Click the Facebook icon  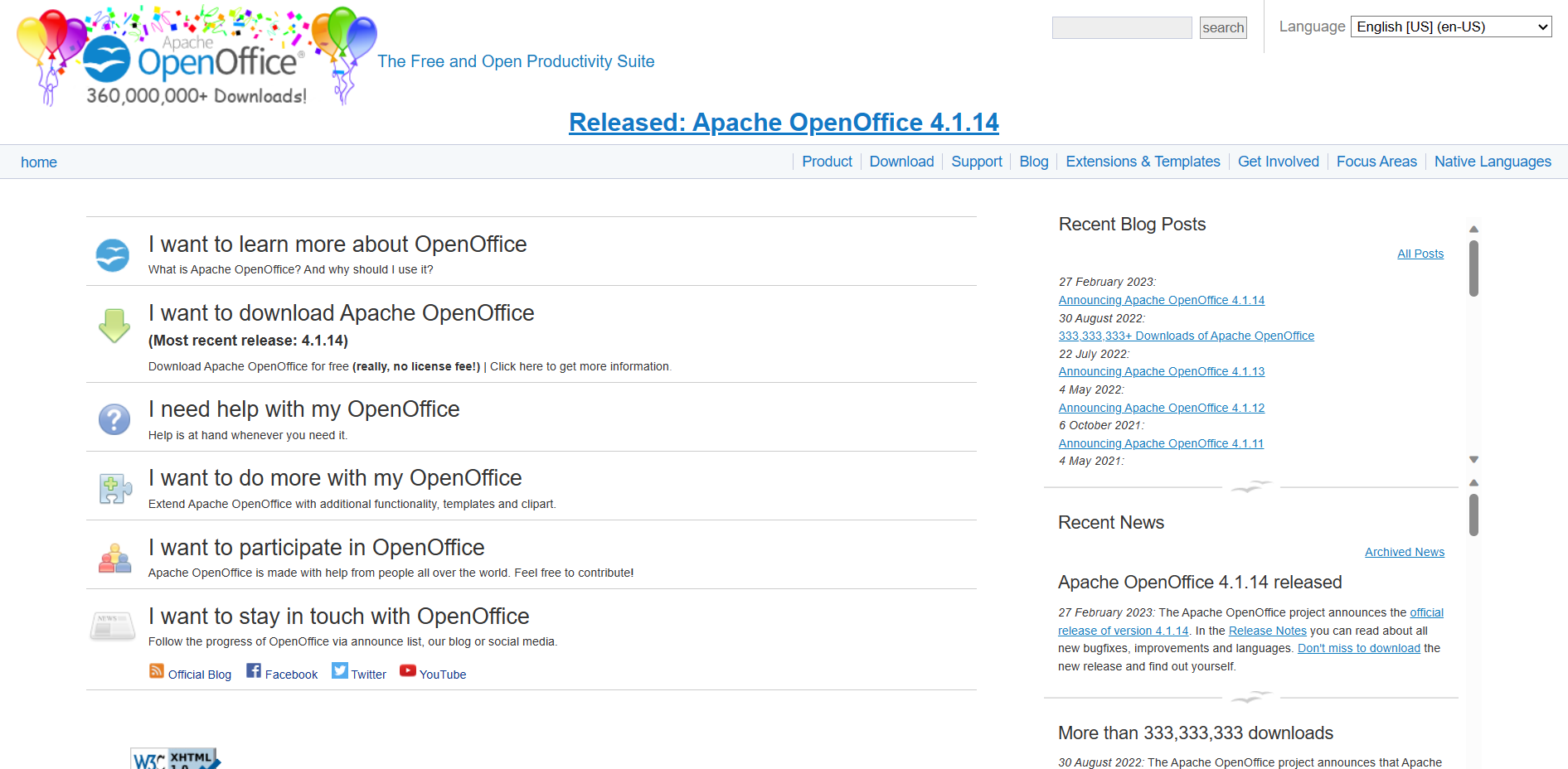pos(254,670)
